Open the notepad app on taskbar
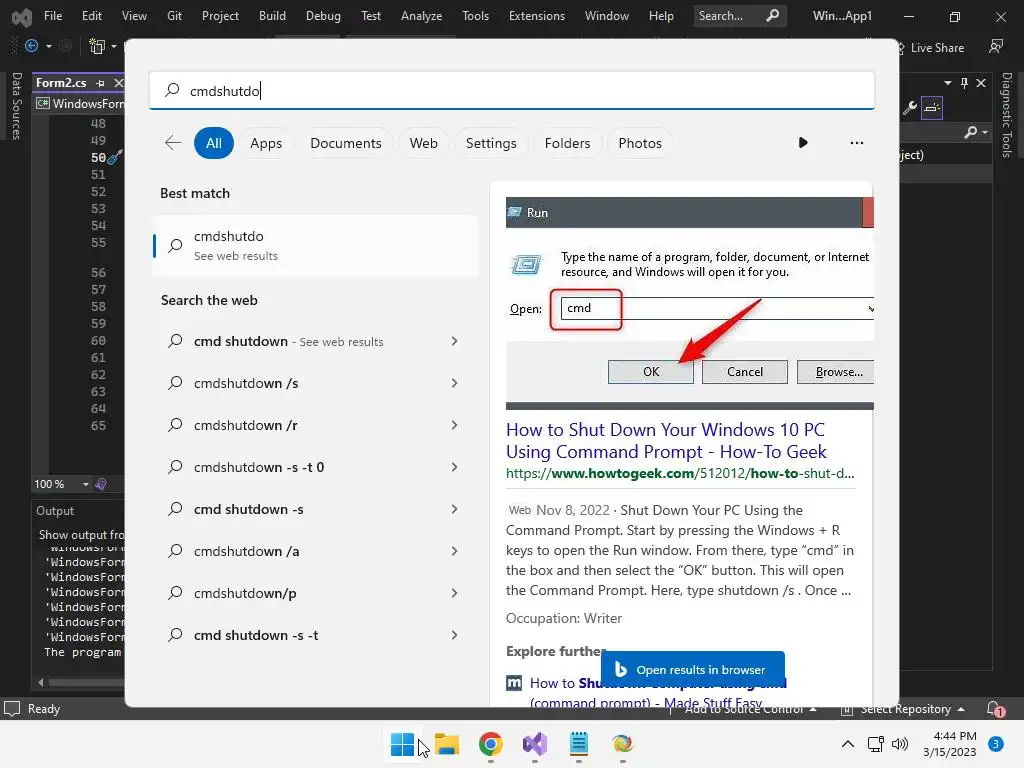Viewport: 1024px width, 768px height. 579,744
